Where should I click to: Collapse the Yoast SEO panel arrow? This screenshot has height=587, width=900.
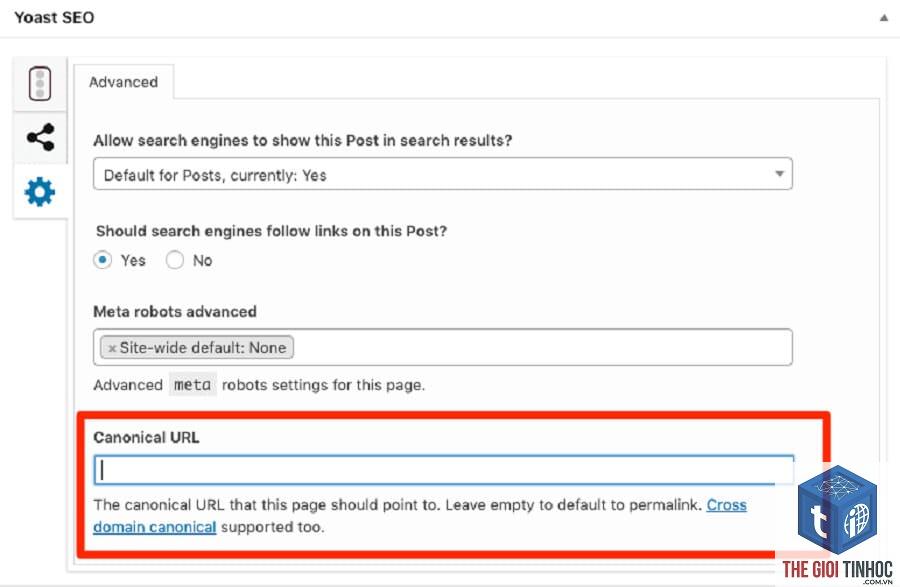[x=884, y=18]
